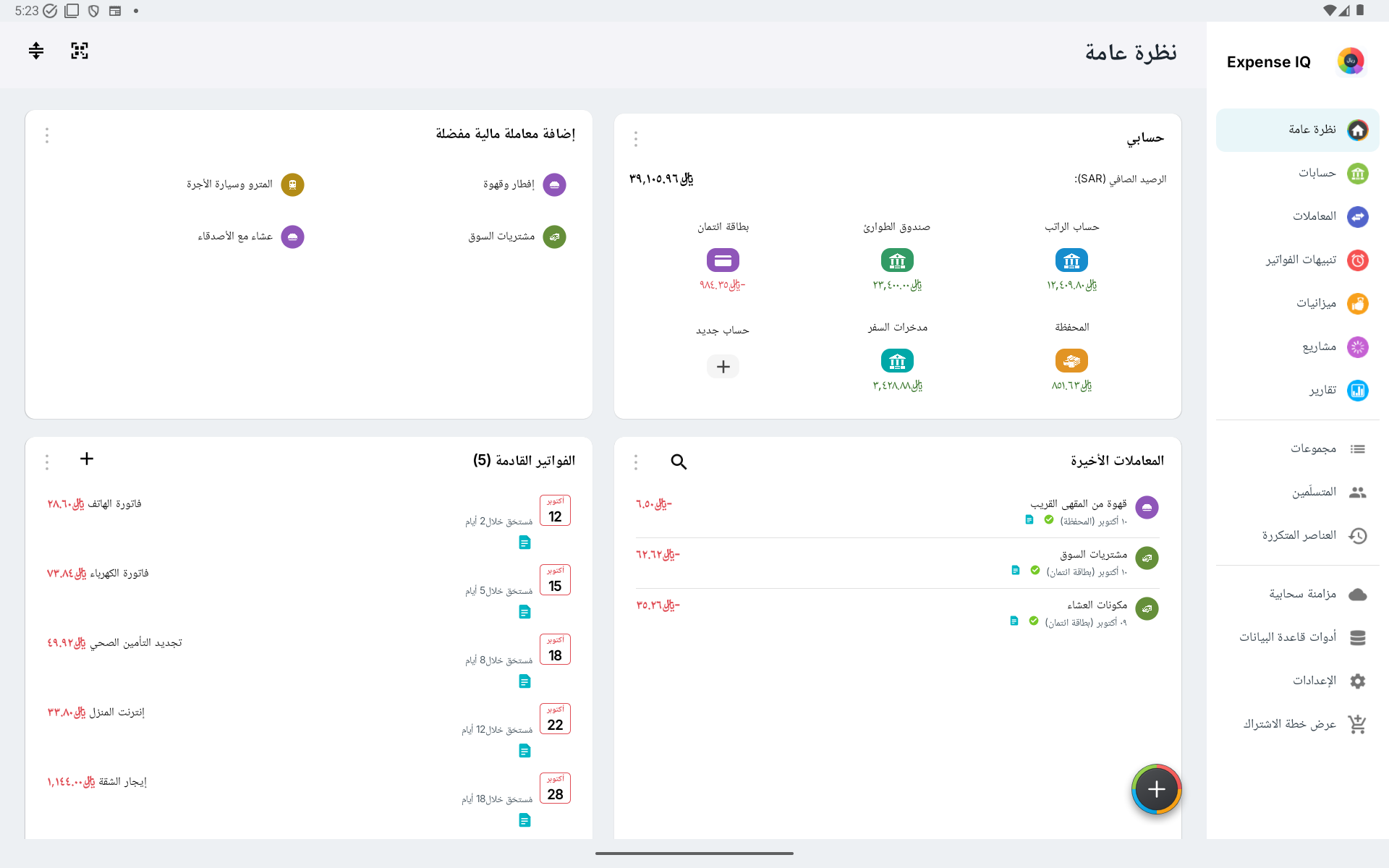Open the المحفظة wallet account icon
The height and width of the screenshot is (868, 1389).
click(x=1071, y=361)
